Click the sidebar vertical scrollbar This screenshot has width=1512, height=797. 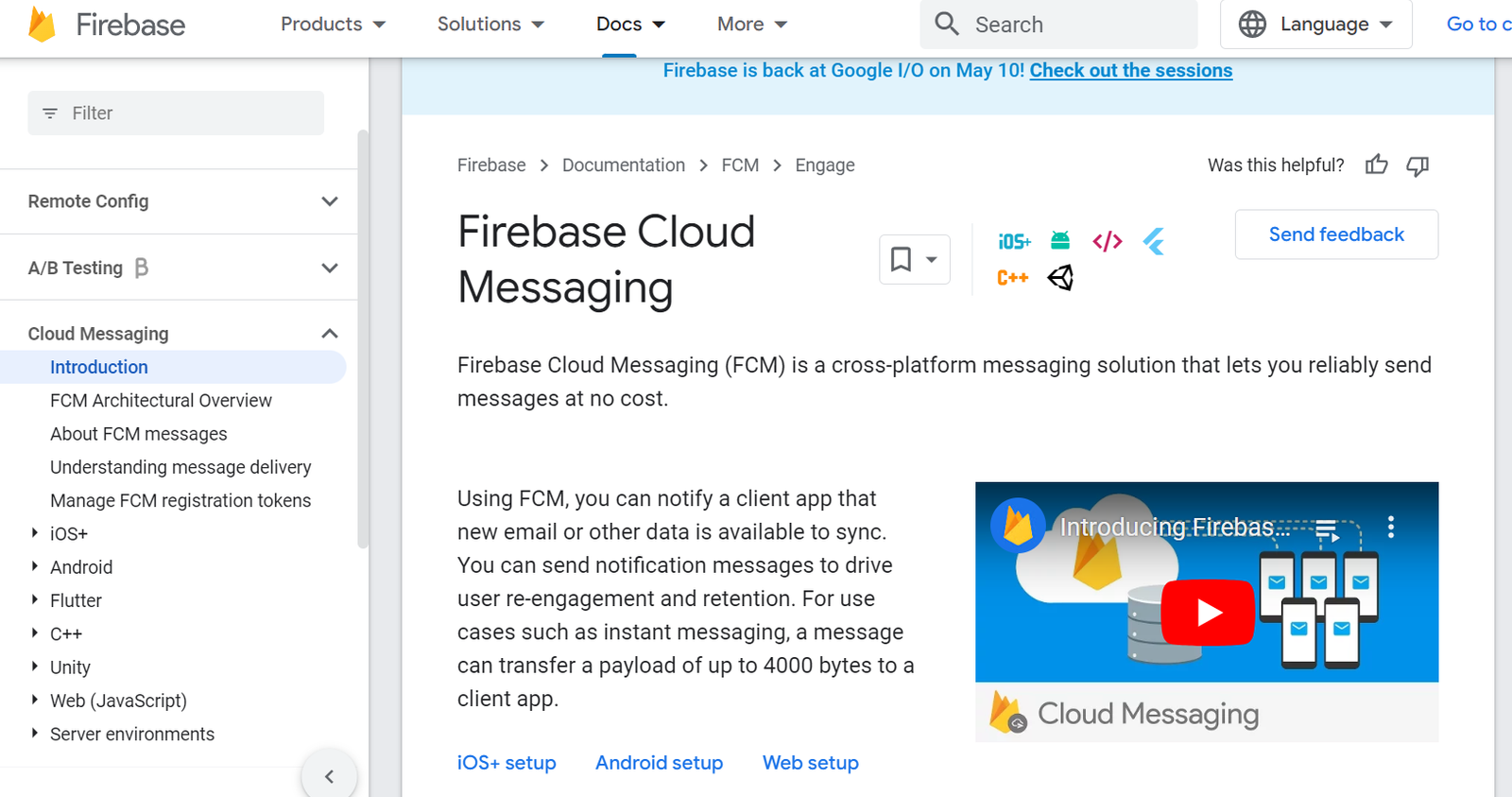[363, 339]
